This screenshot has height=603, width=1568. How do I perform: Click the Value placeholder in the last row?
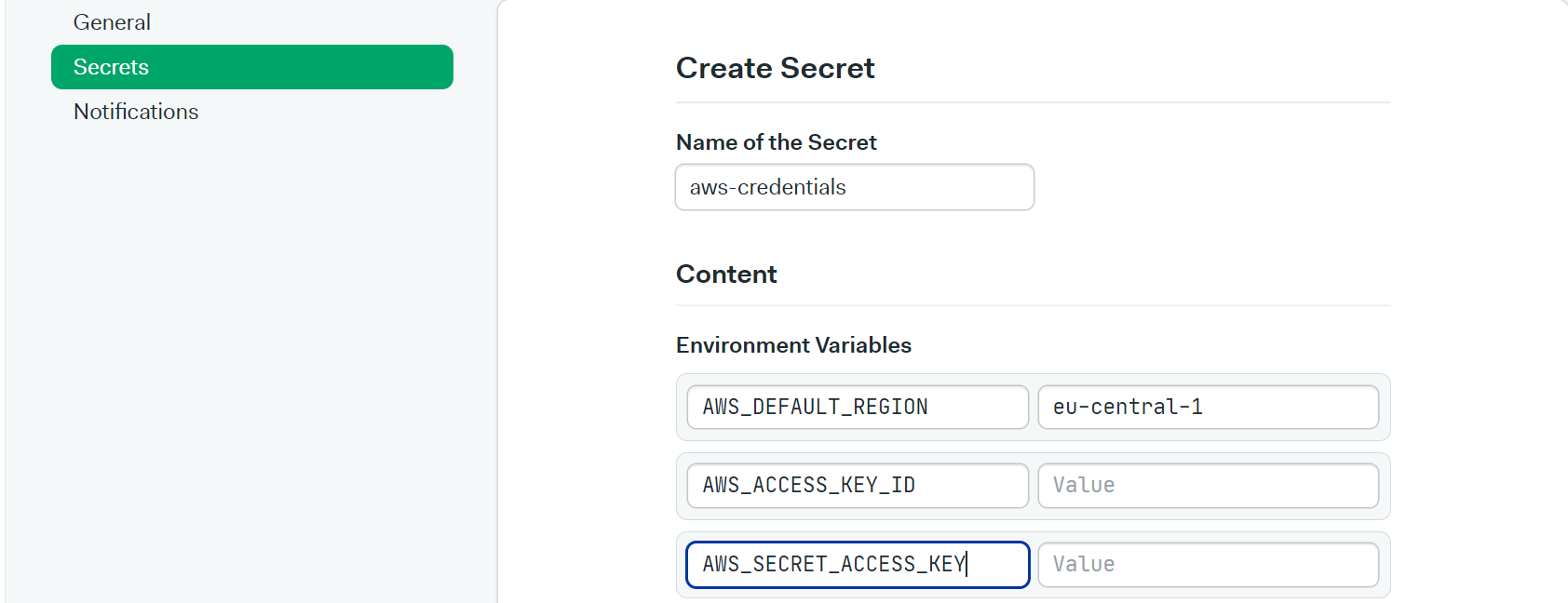(x=1084, y=564)
